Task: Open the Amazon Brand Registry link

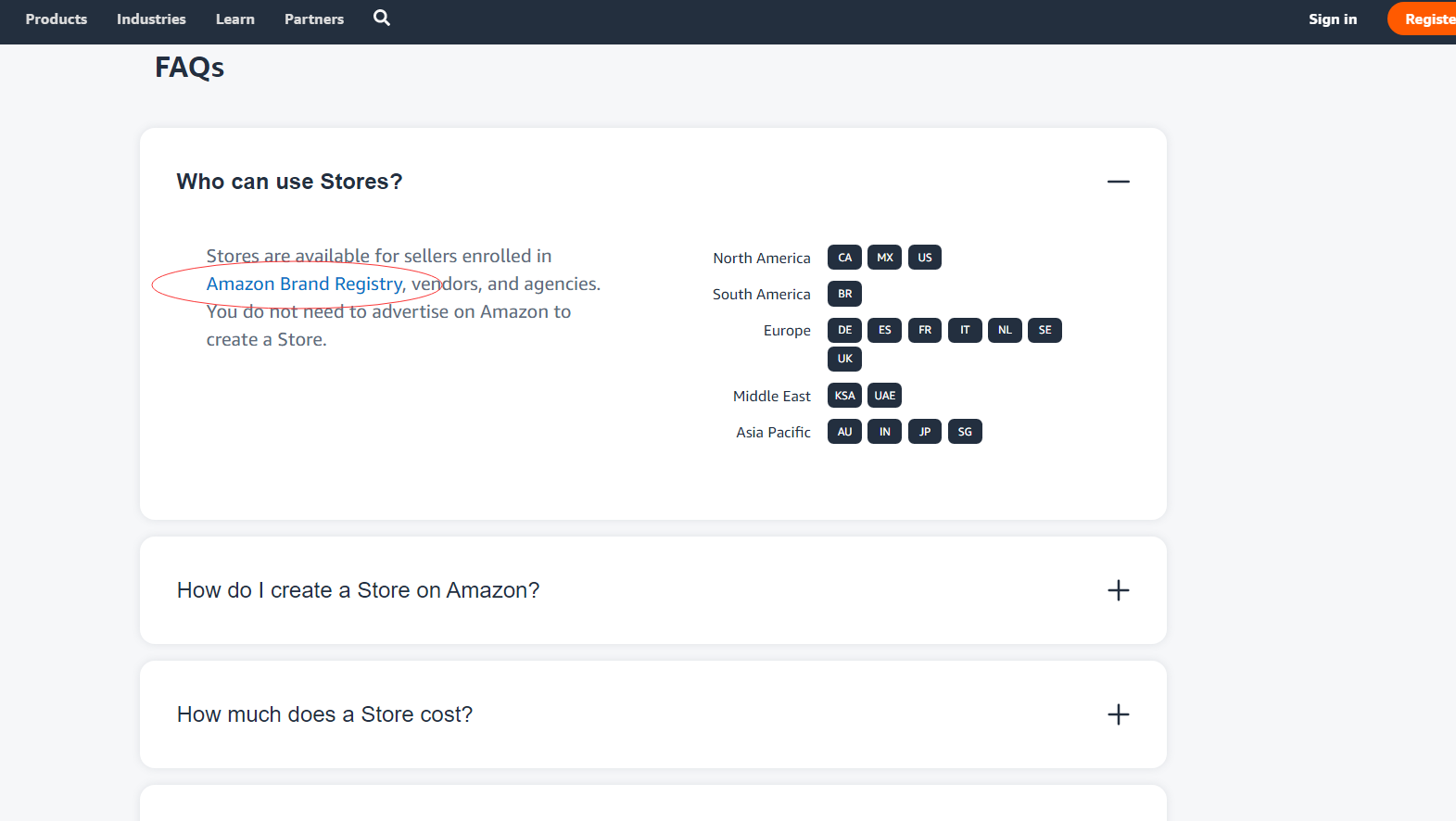Action: point(305,284)
